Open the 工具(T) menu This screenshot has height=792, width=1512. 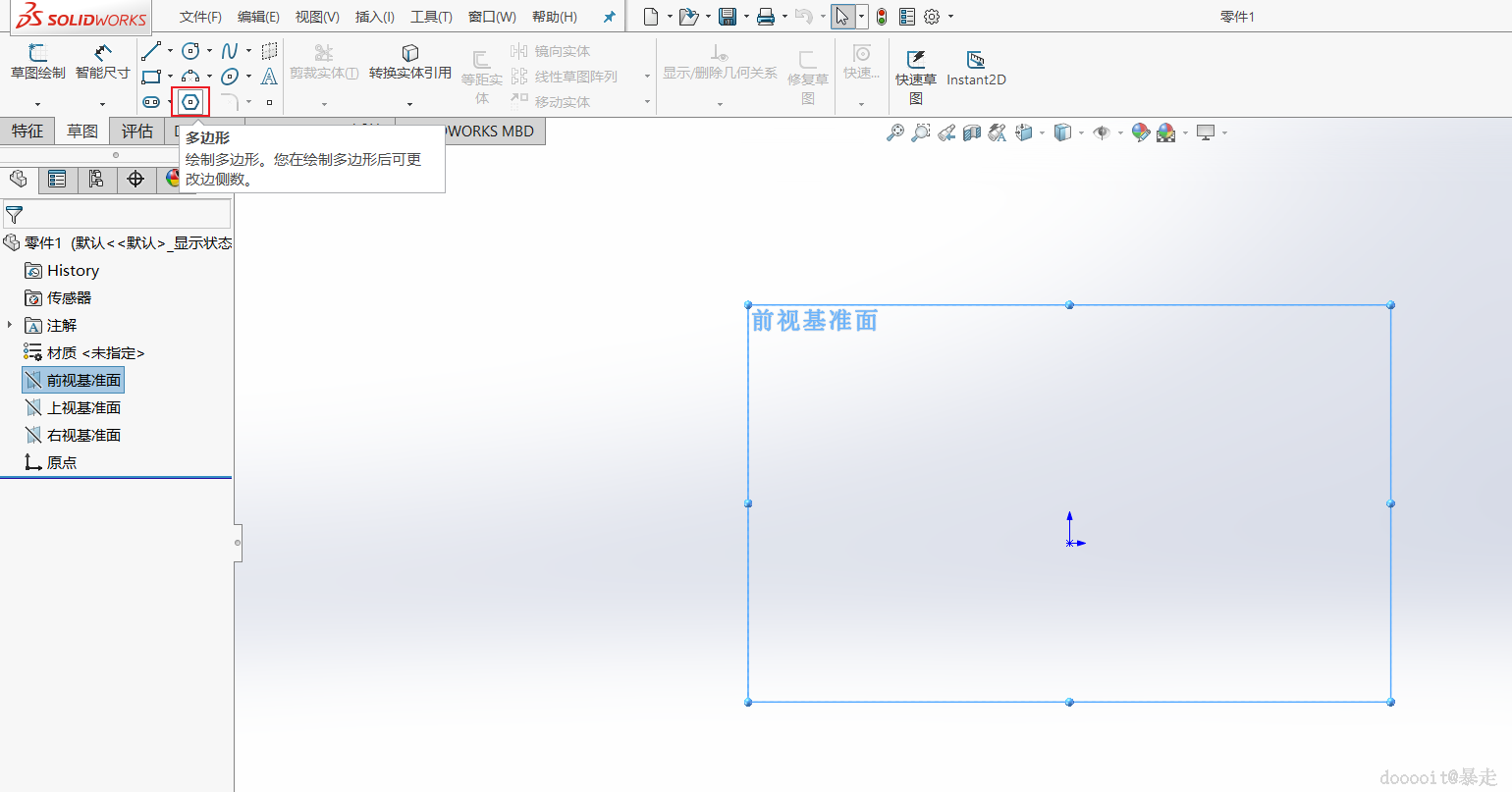click(431, 17)
